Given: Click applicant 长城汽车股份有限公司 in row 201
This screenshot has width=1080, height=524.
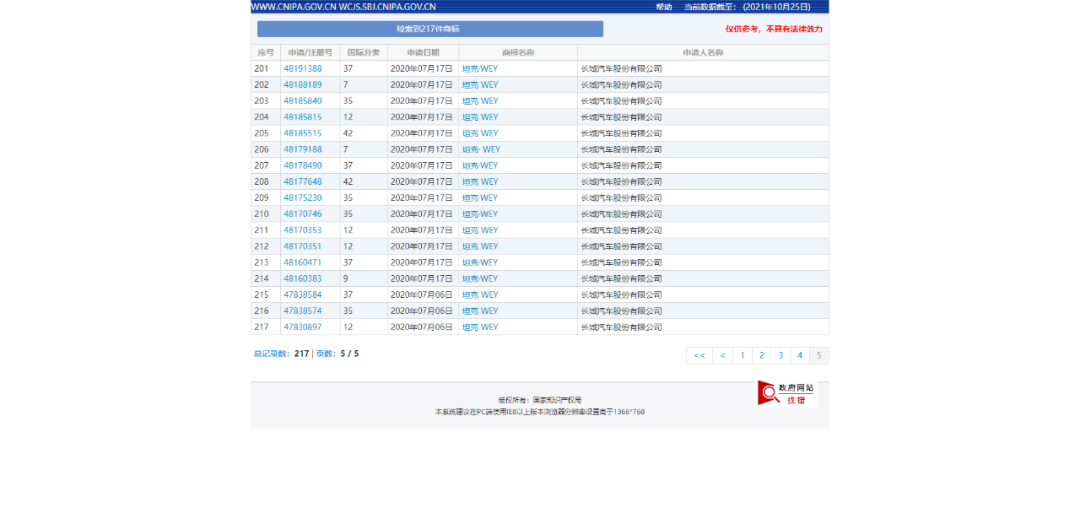Looking at the screenshot, I should coord(621,69).
